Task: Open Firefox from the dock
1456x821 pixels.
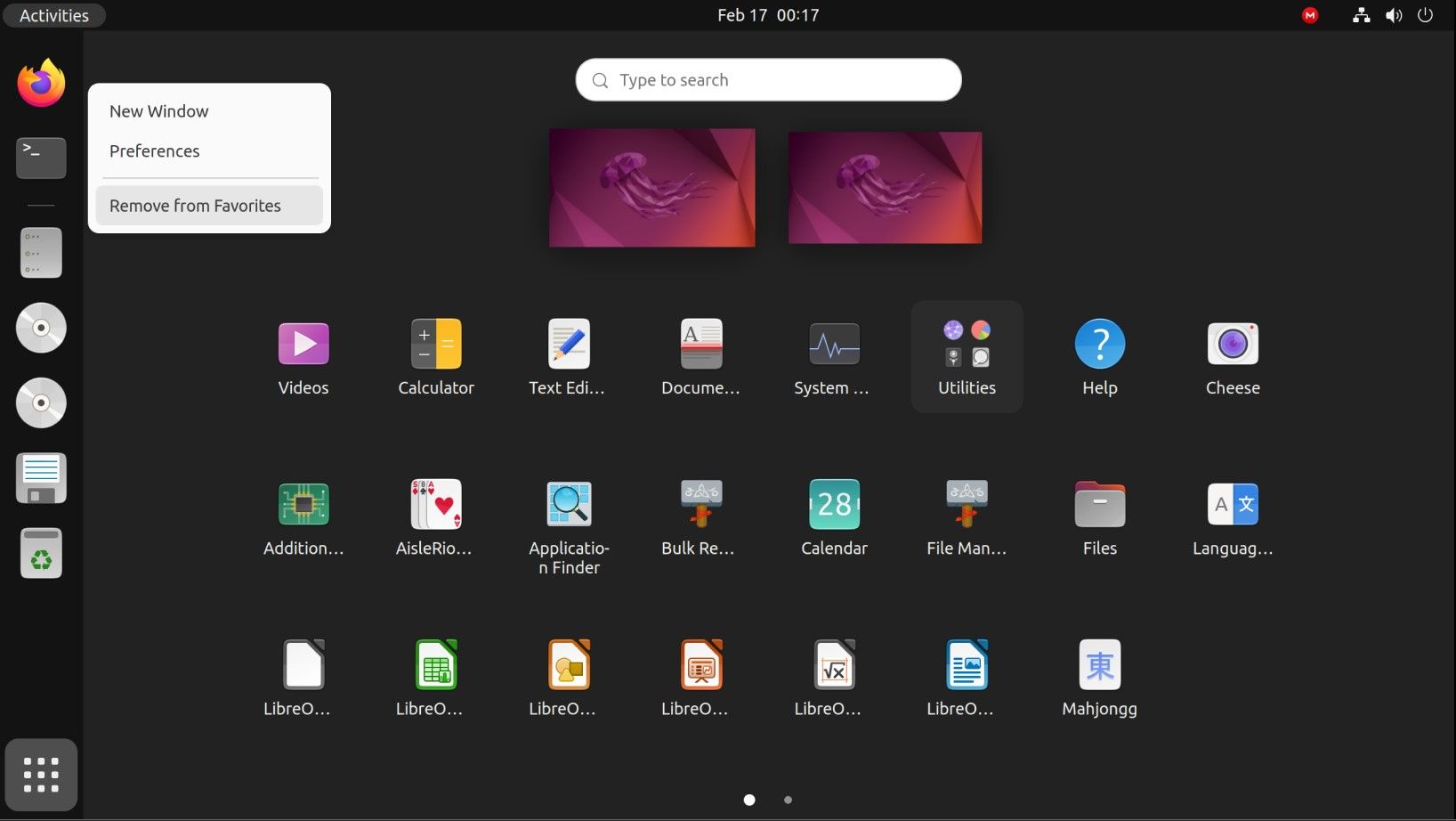Action: click(x=41, y=82)
